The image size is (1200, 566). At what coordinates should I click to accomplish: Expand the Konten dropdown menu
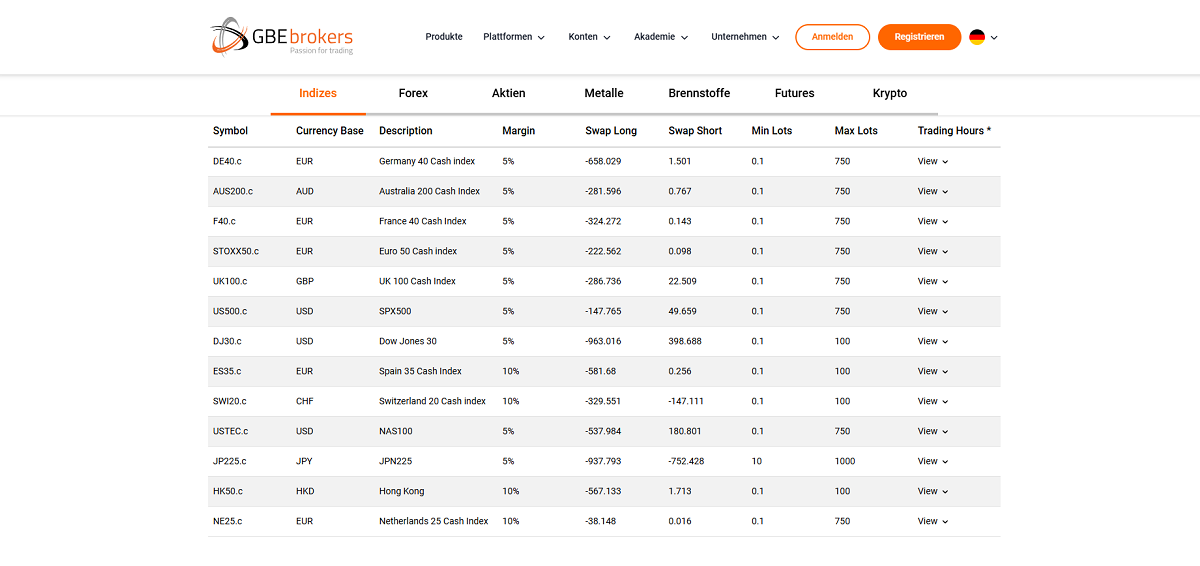589,37
